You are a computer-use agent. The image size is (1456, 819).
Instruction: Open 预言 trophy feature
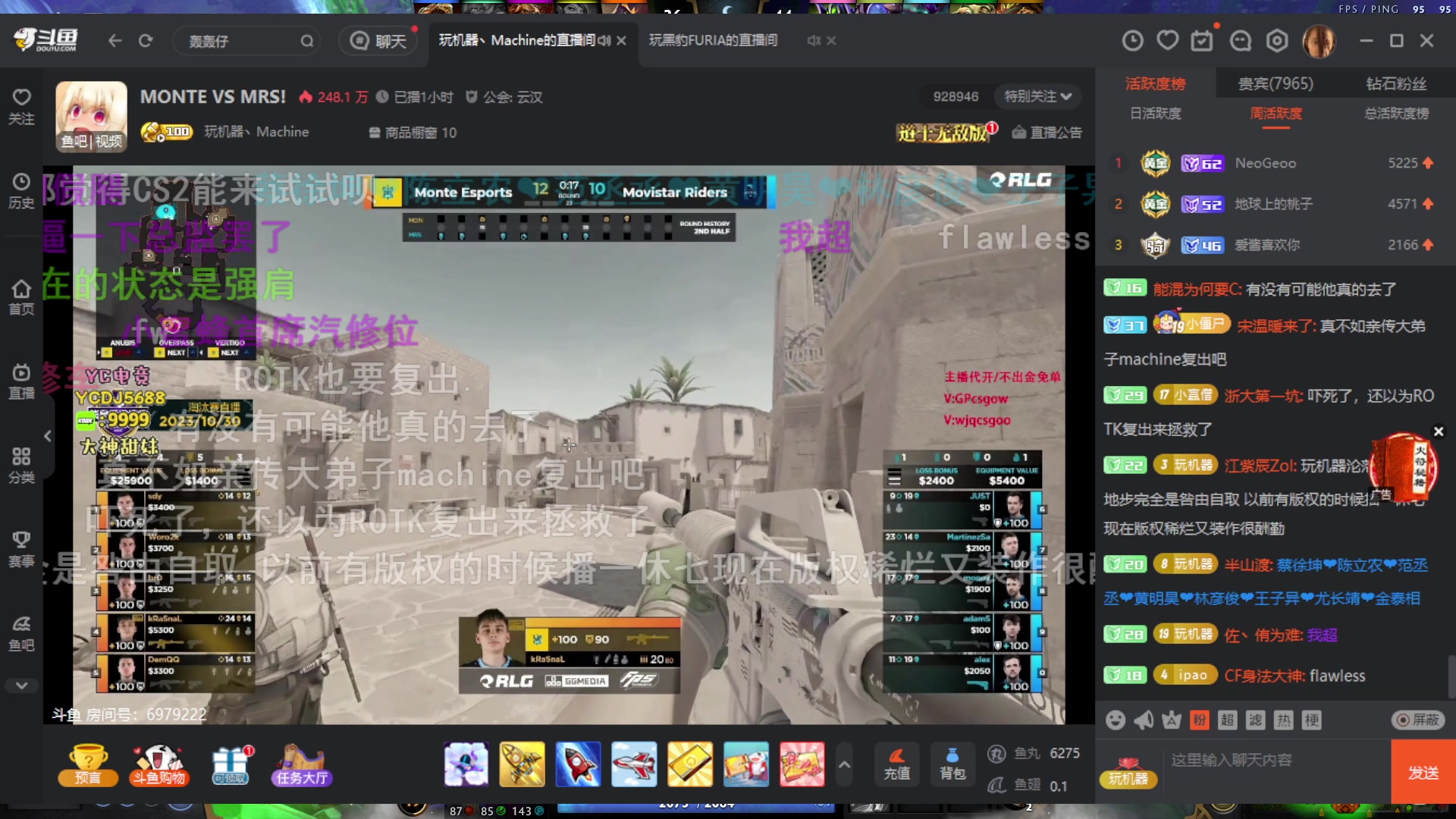(x=88, y=764)
